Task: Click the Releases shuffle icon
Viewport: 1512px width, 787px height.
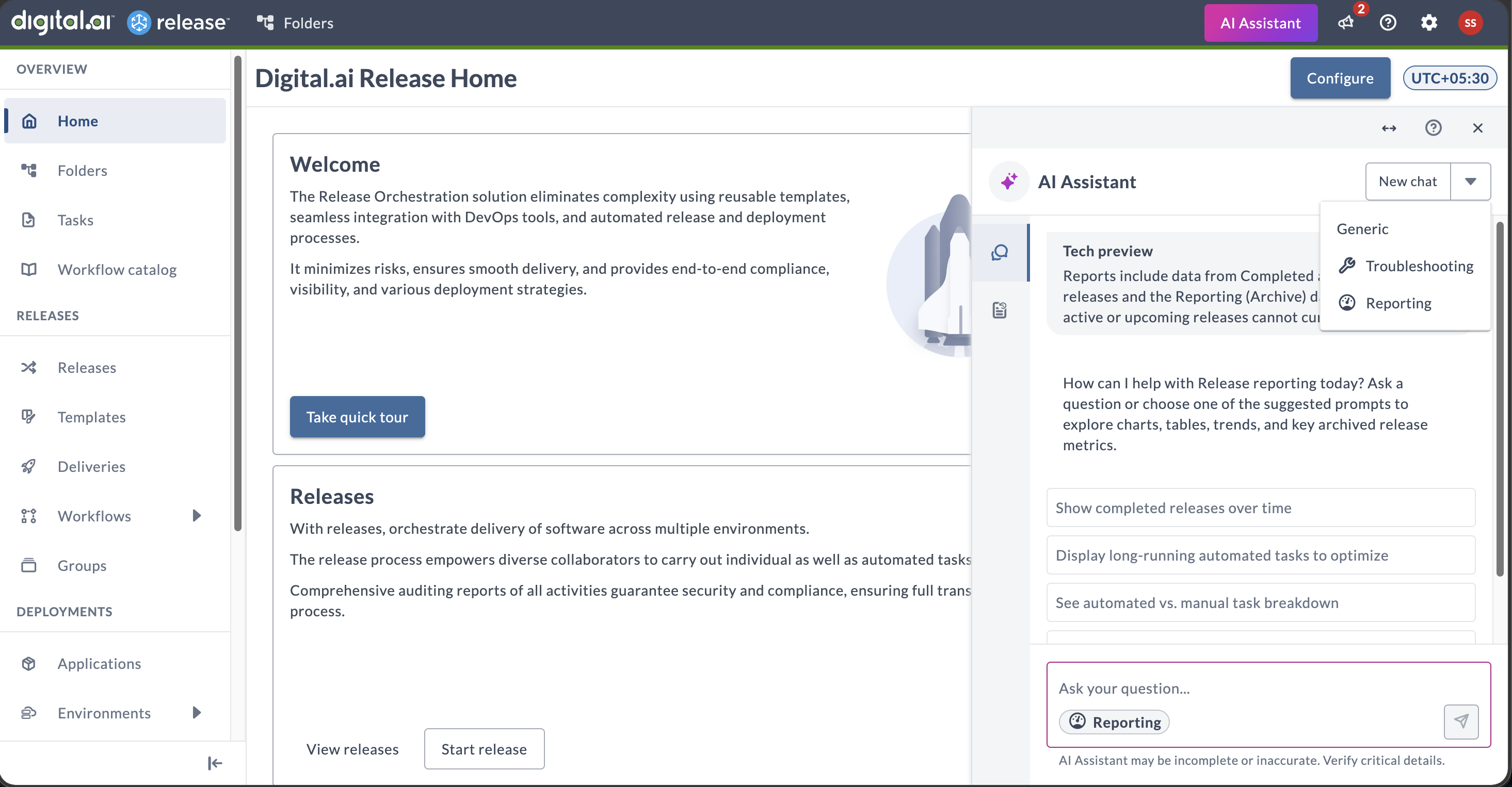Action: coord(29,367)
